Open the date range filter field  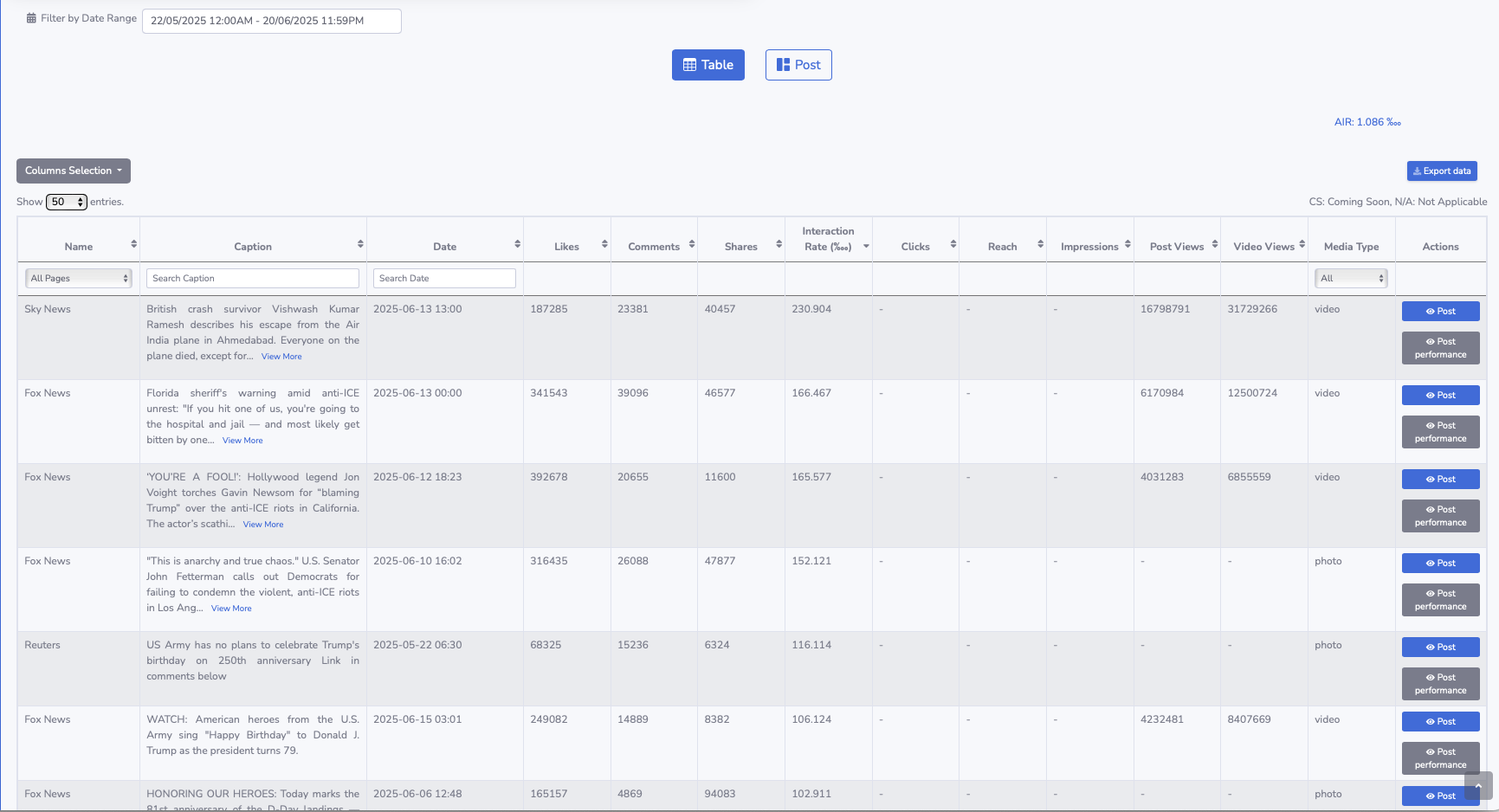click(272, 21)
